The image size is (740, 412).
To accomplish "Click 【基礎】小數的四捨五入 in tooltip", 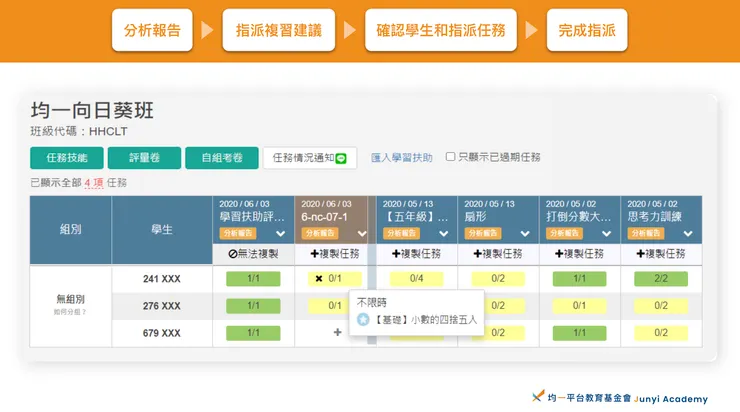I will [x=425, y=320].
